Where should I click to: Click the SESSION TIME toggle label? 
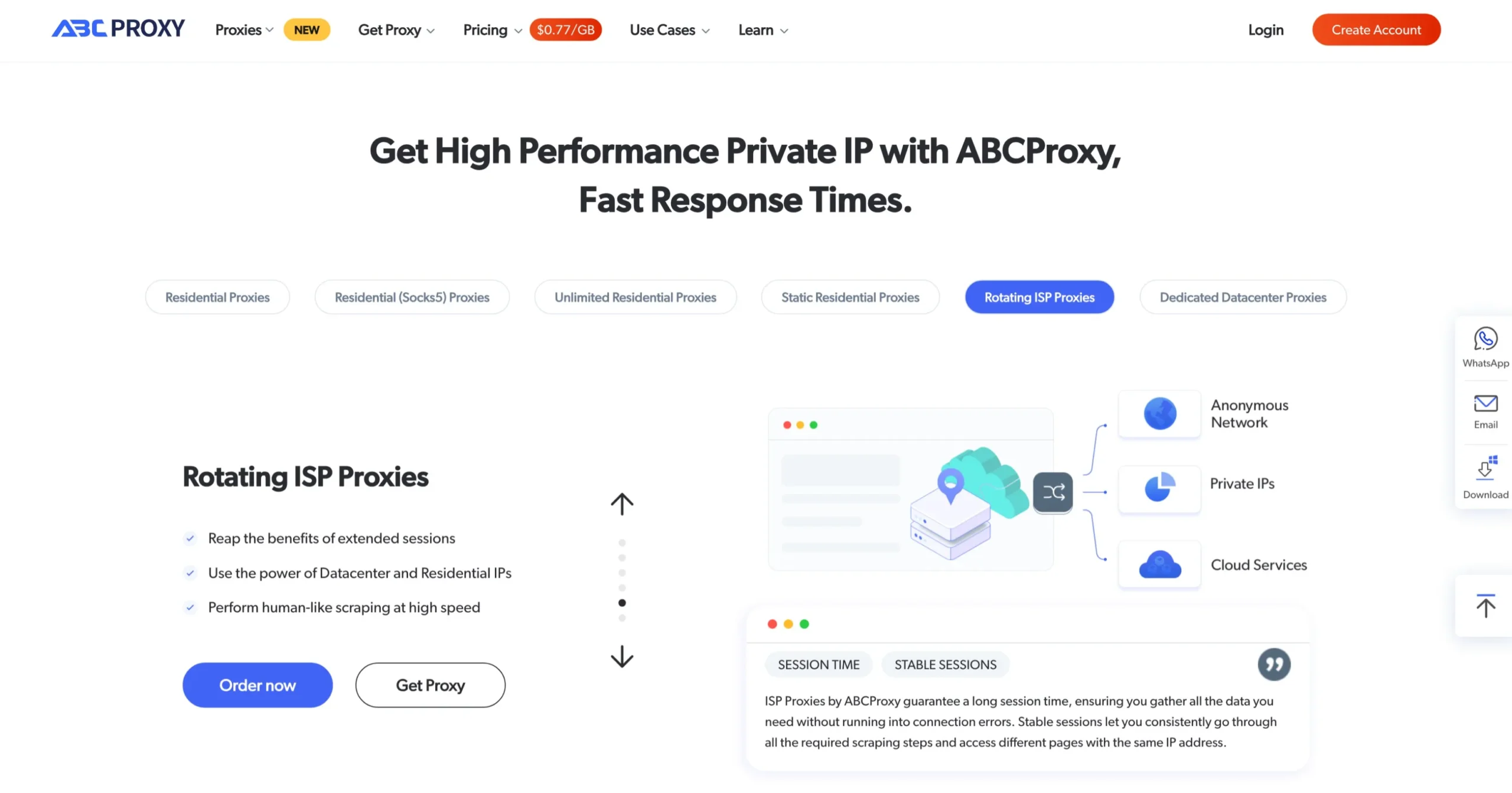click(x=818, y=663)
